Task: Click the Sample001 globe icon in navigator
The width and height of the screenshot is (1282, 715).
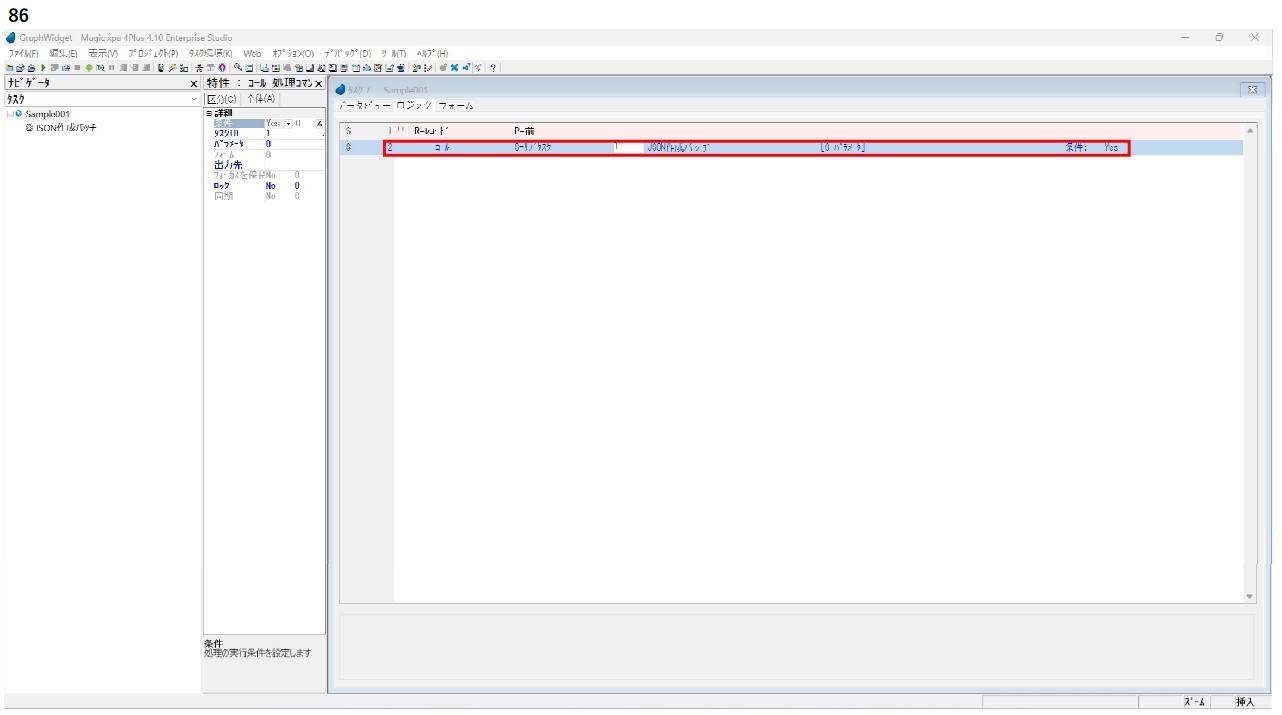Action: [19, 115]
